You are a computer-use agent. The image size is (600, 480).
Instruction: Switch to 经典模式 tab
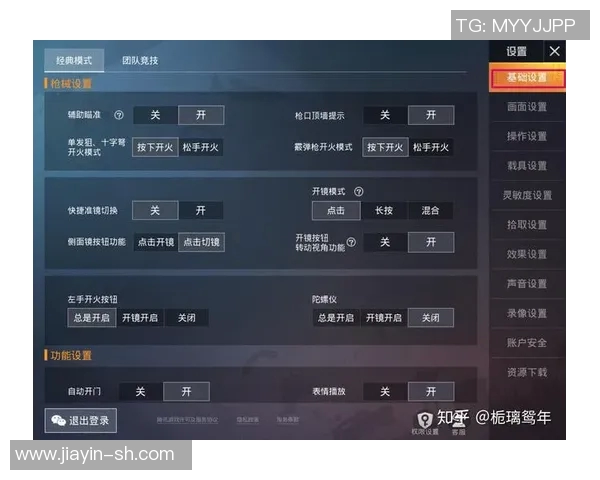[74, 60]
